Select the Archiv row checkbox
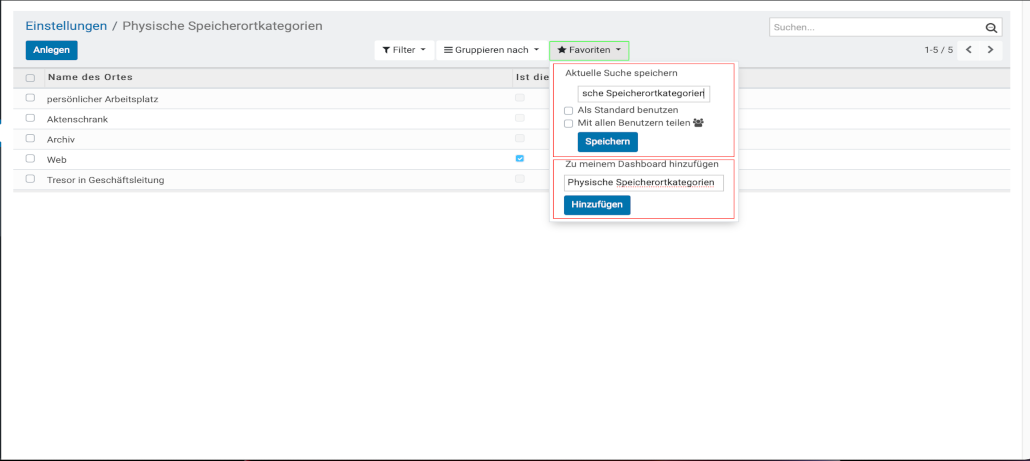 [30, 139]
